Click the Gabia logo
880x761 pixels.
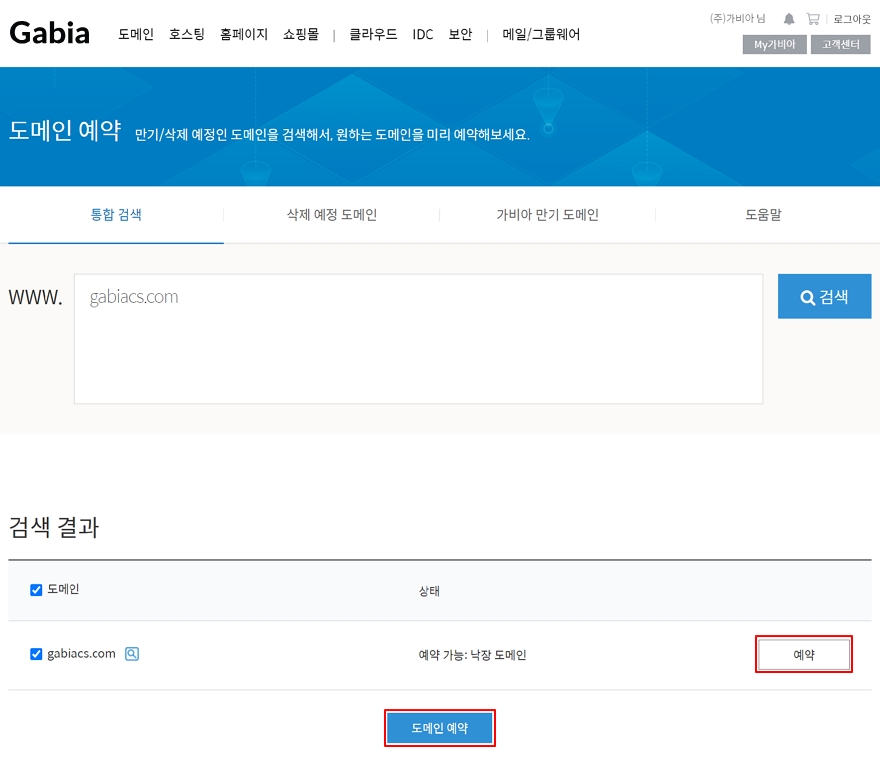49,33
